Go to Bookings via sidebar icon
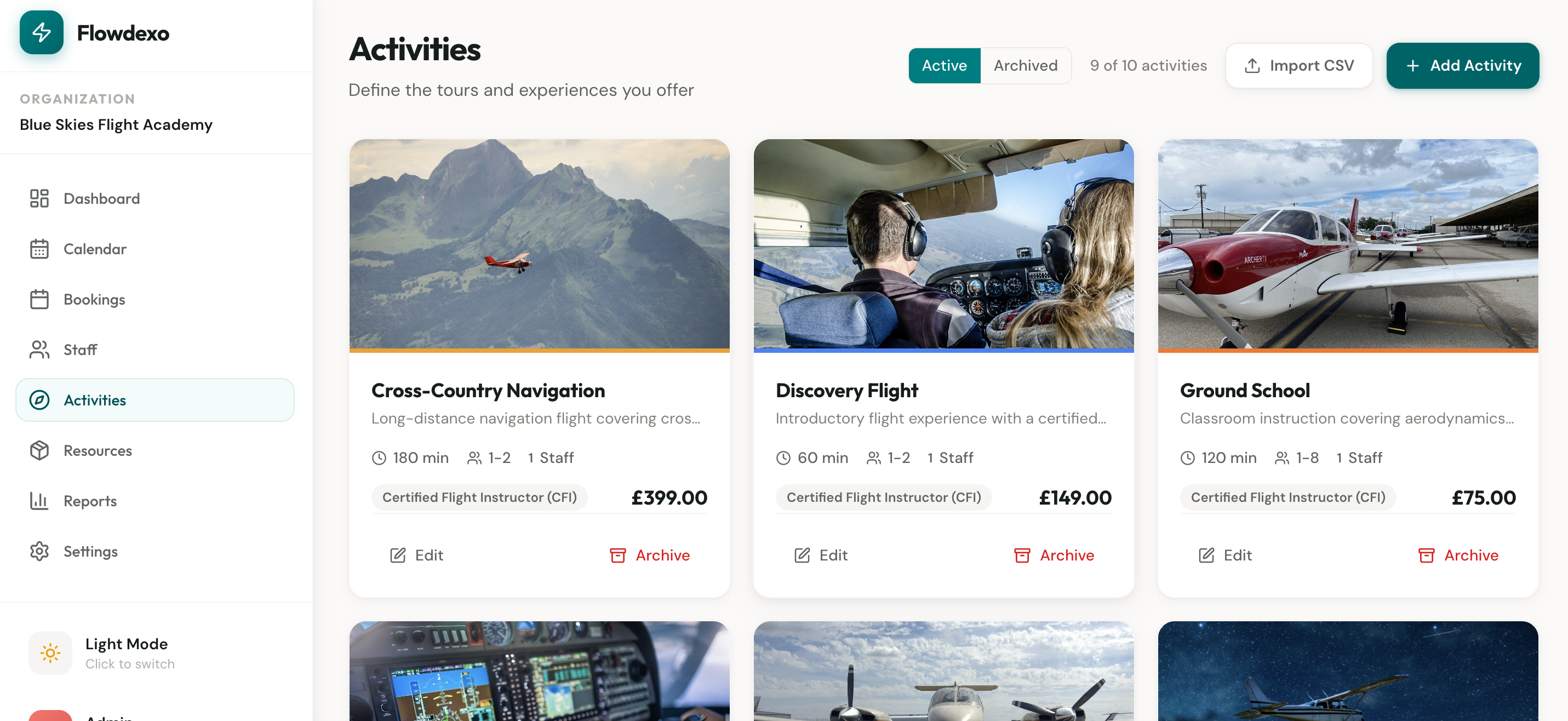 coord(39,300)
